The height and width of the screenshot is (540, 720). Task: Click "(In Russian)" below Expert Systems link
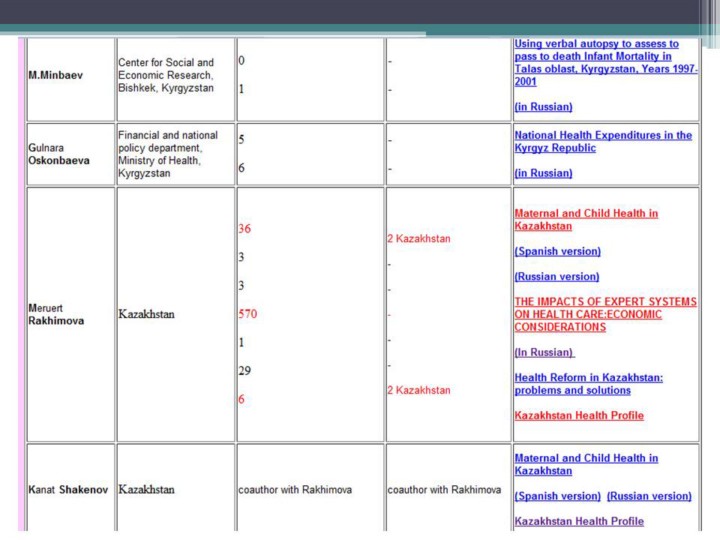544,352
